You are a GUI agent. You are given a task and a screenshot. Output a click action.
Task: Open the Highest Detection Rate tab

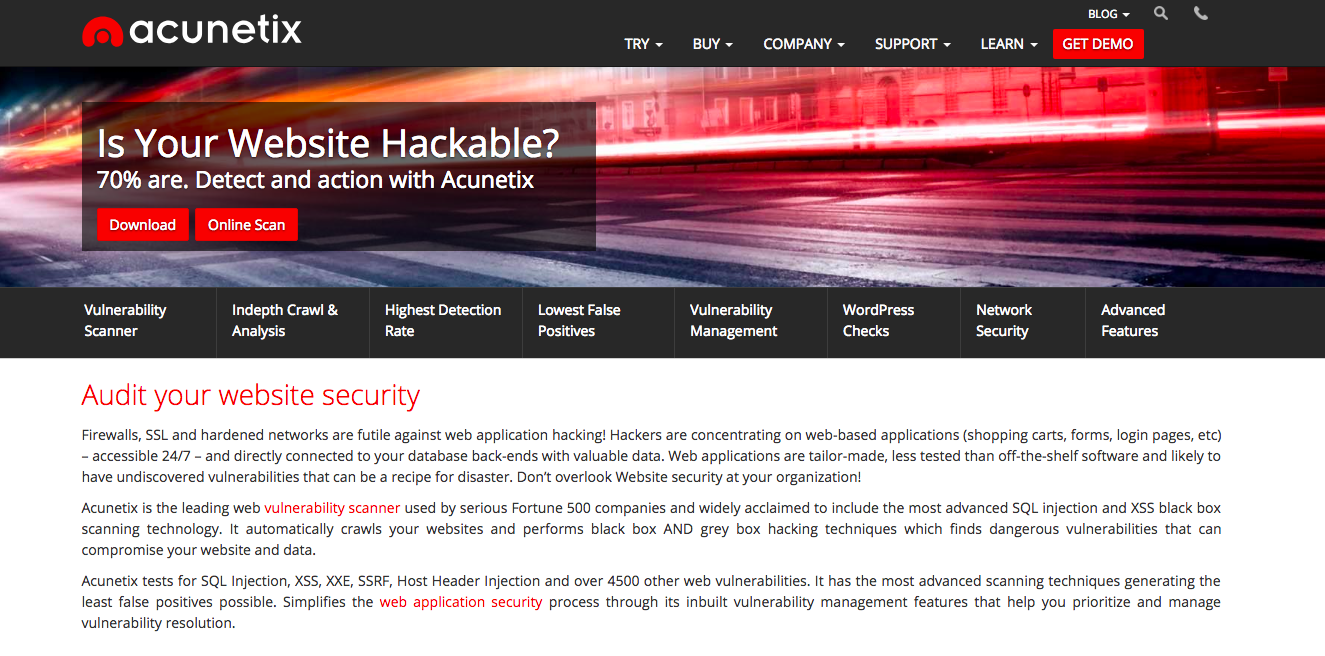coord(443,321)
